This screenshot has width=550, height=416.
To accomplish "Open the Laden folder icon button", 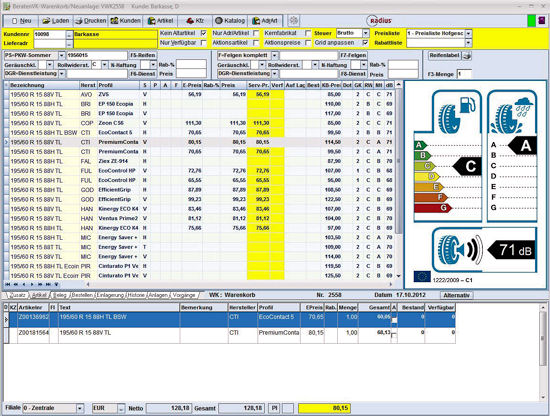I will tap(46, 21).
